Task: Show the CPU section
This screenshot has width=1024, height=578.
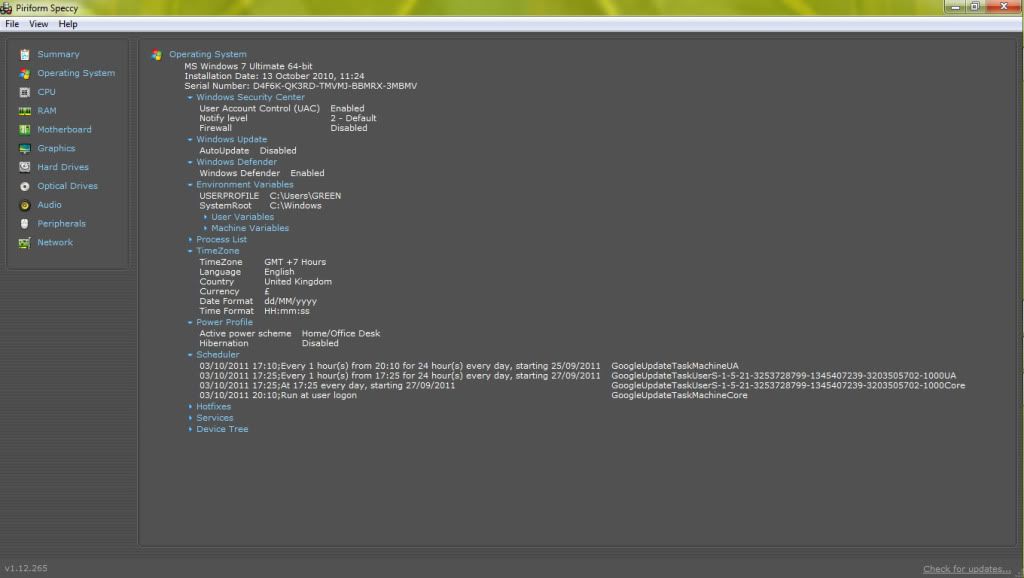Action: point(46,92)
